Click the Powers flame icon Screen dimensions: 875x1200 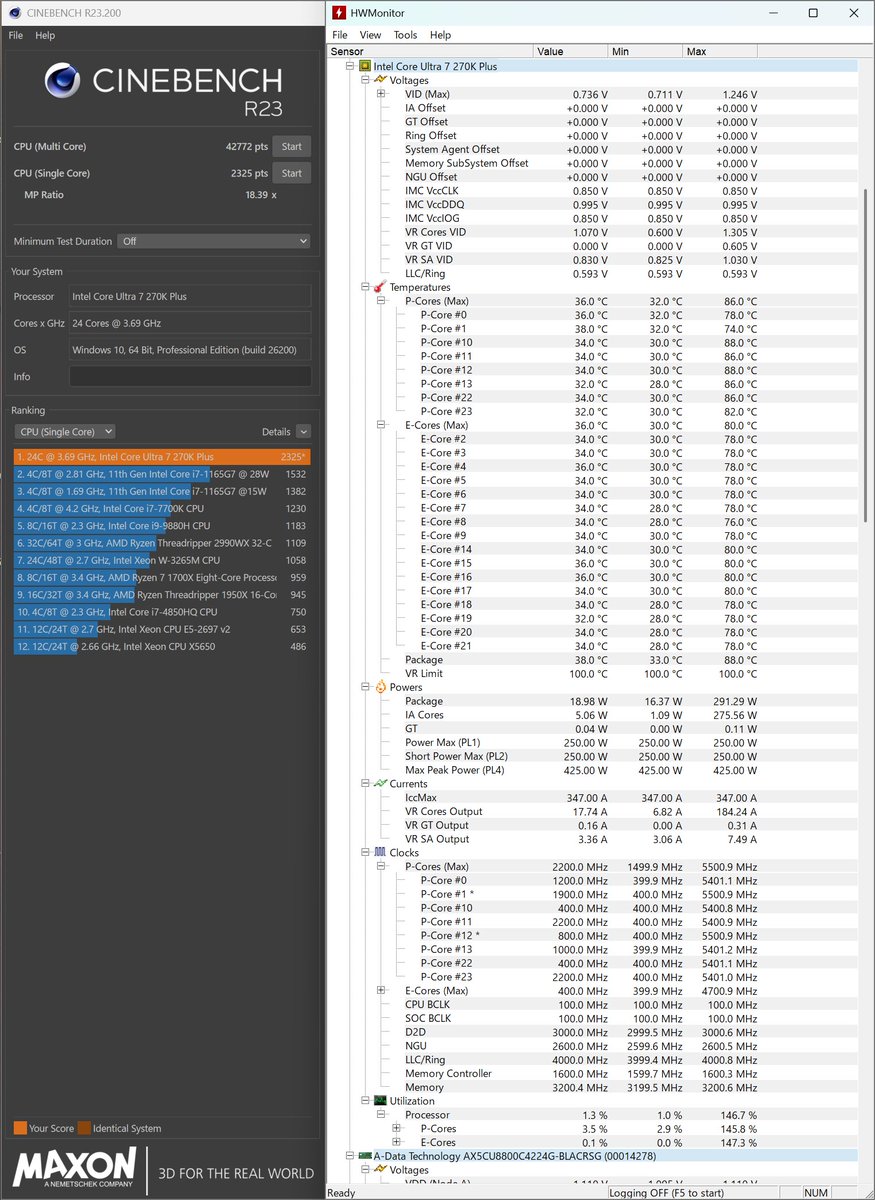pos(380,687)
